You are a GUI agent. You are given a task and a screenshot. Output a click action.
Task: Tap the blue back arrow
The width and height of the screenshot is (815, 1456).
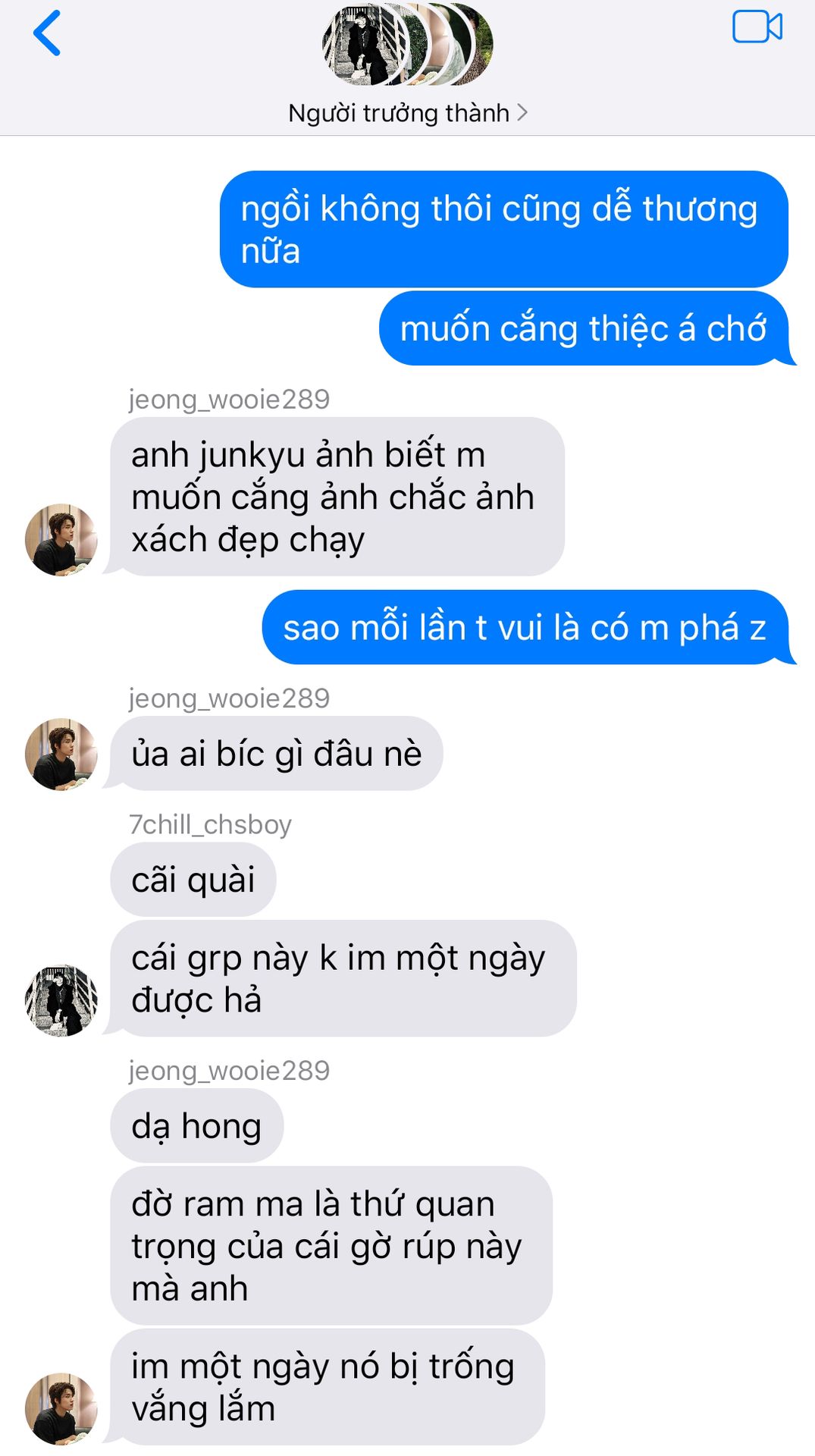(x=47, y=33)
